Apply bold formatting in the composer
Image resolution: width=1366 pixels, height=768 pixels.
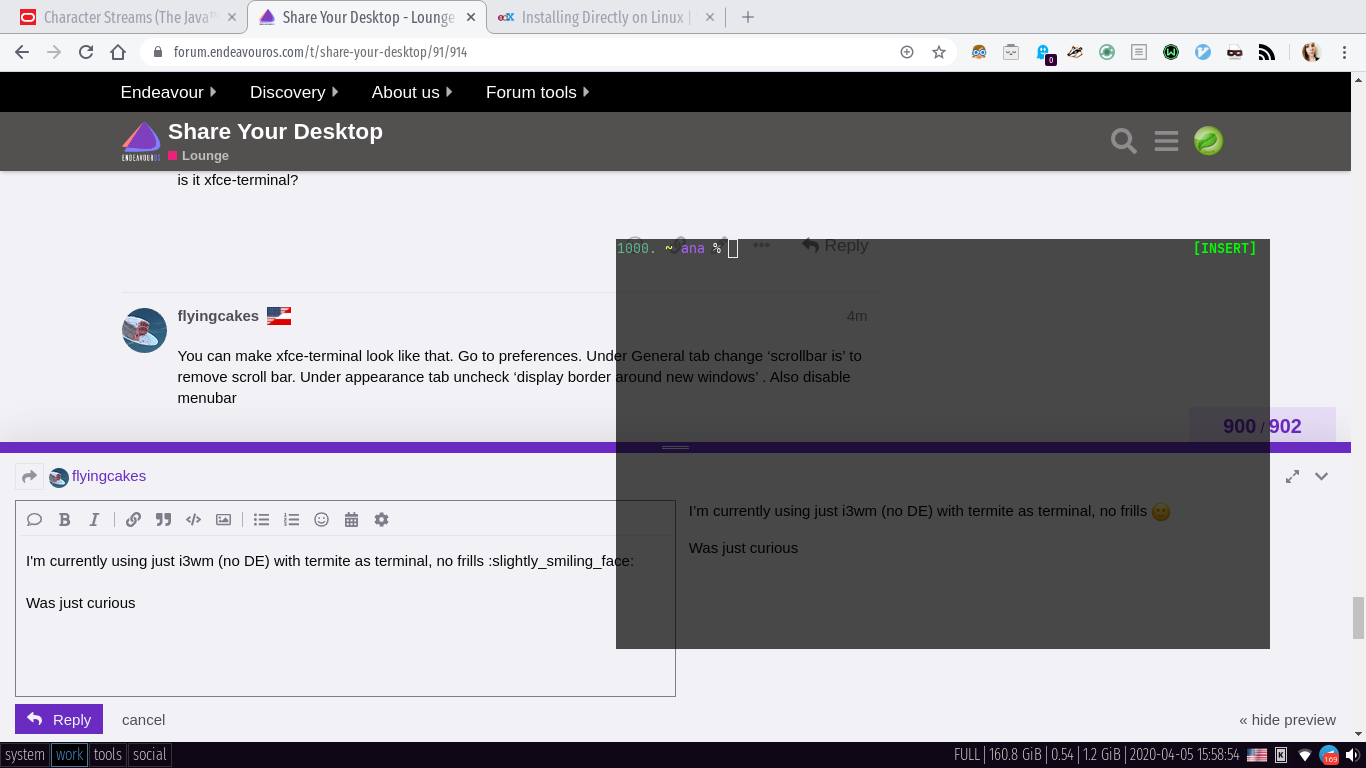(65, 520)
